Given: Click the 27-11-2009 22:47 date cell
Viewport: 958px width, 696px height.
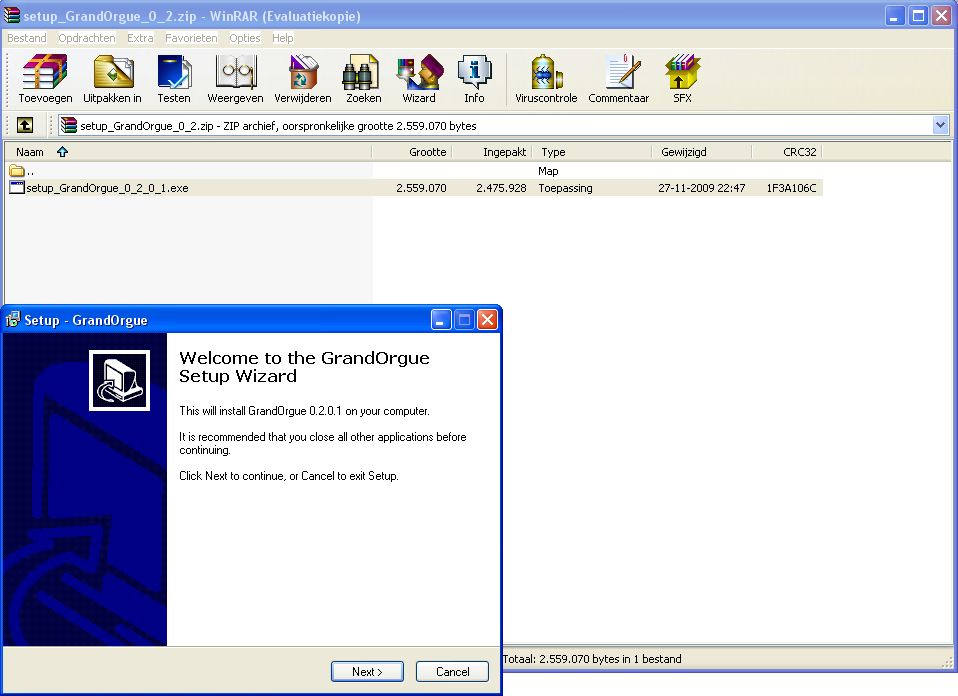Looking at the screenshot, I should click(x=701, y=188).
